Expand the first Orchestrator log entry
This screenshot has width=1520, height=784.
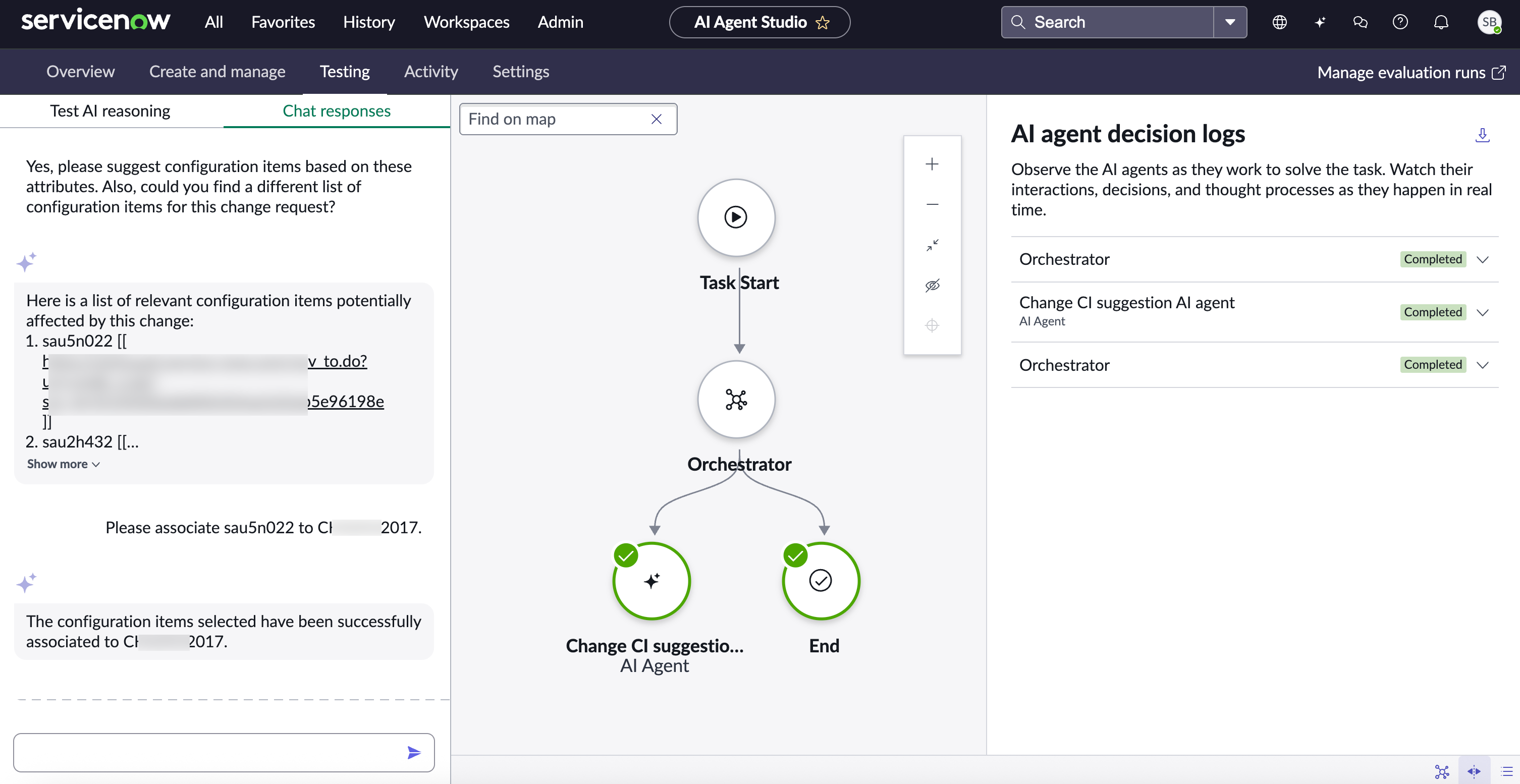pos(1483,259)
